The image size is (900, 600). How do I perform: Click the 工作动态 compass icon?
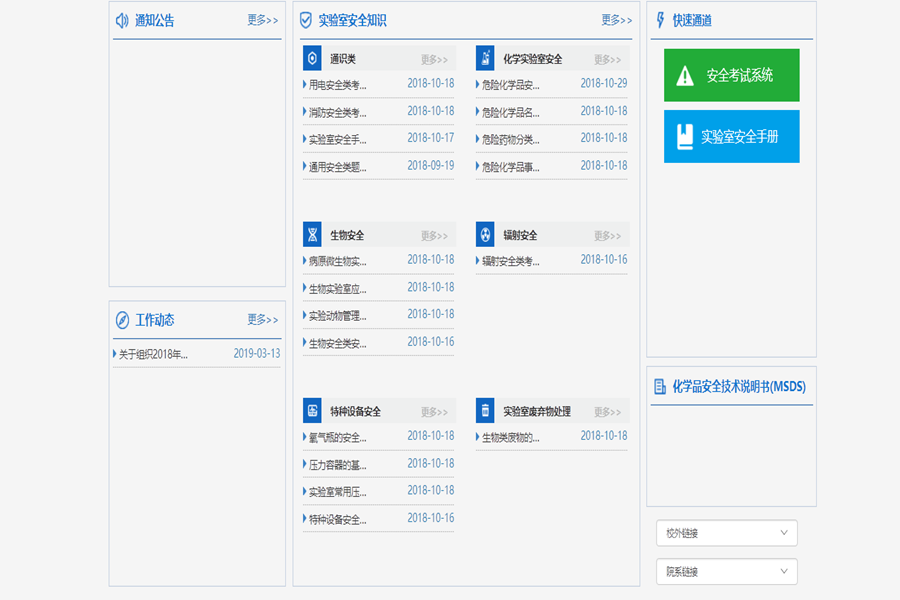click(122, 320)
